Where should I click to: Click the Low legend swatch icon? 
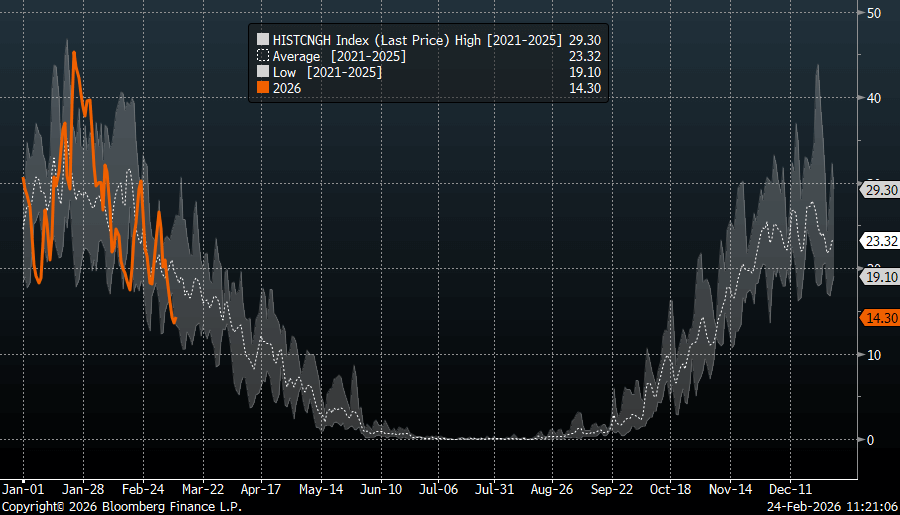264,72
